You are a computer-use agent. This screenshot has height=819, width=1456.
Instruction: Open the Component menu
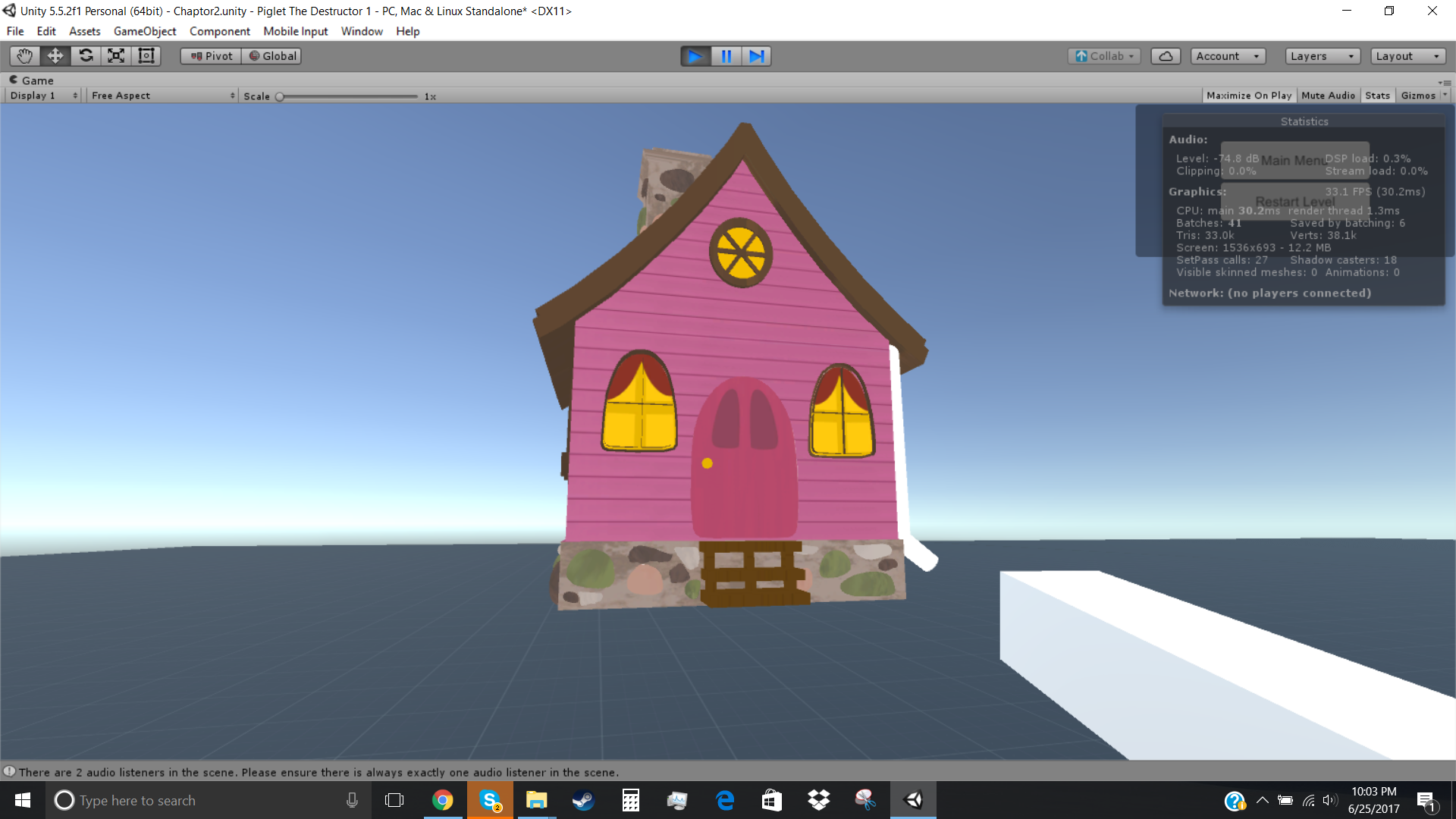pyautogui.click(x=220, y=31)
